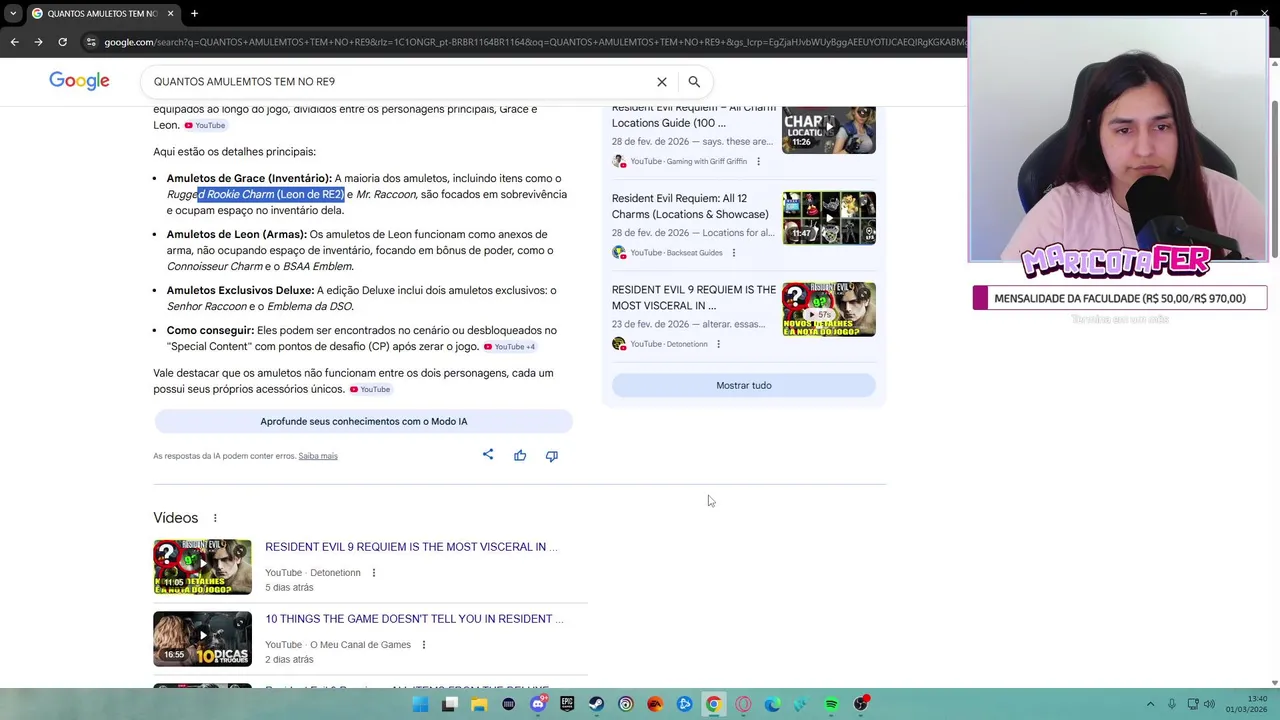
Task: Click the YouTube source chip after 'Leon.'
Action: [205, 125]
